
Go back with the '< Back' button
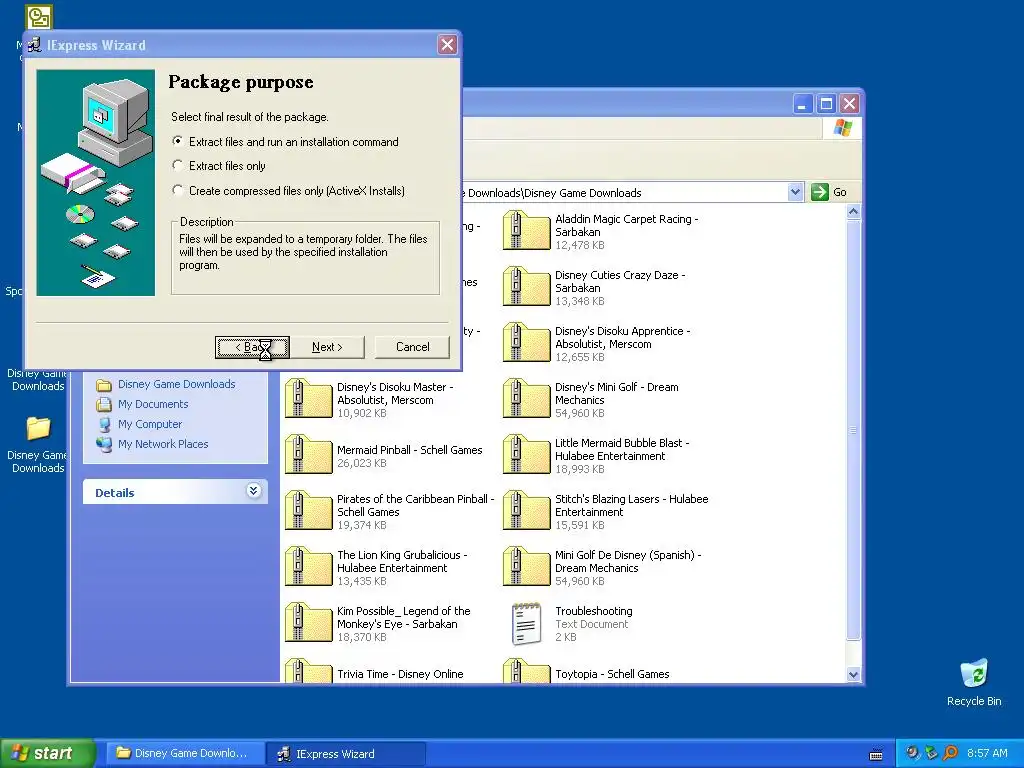tap(253, 347)
